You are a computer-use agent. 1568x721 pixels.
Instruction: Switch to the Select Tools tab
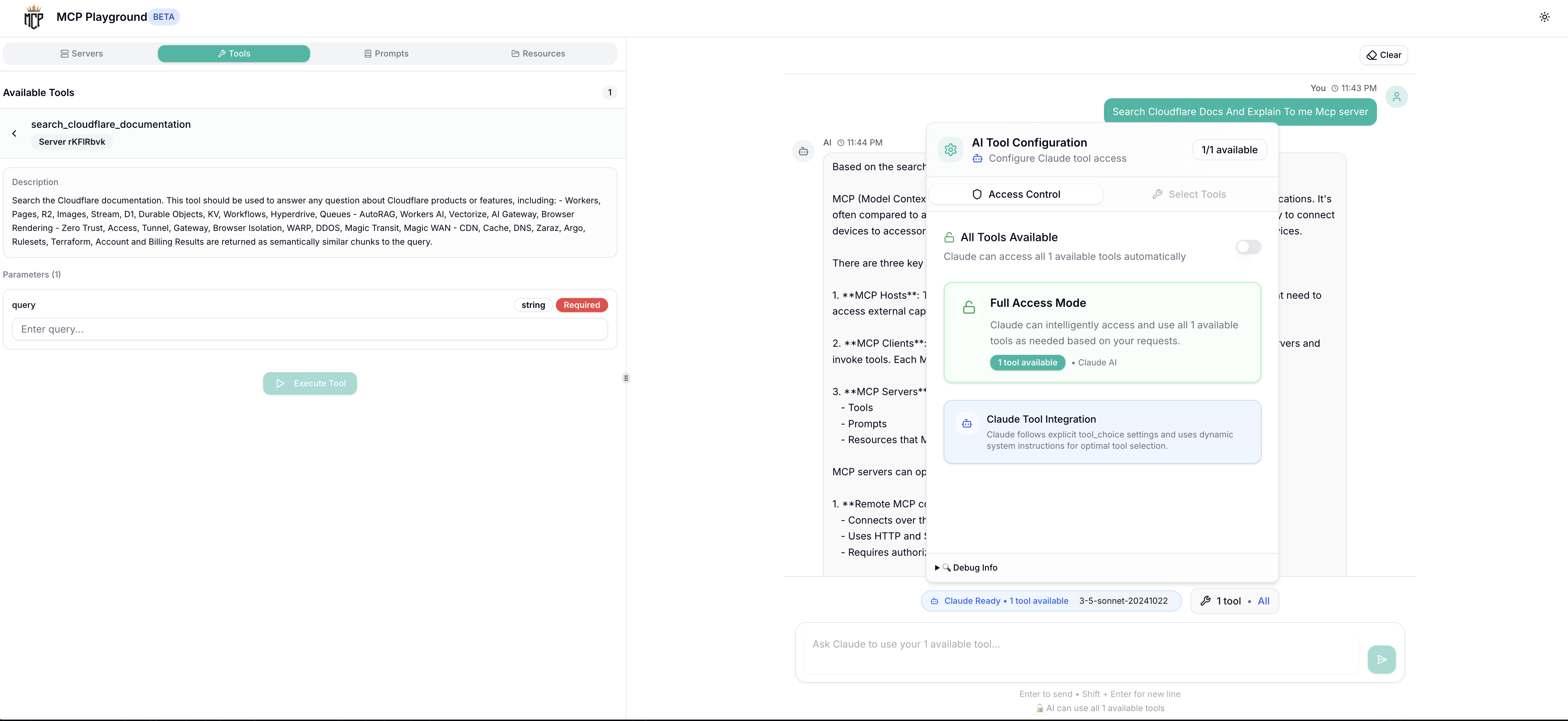1189,194
